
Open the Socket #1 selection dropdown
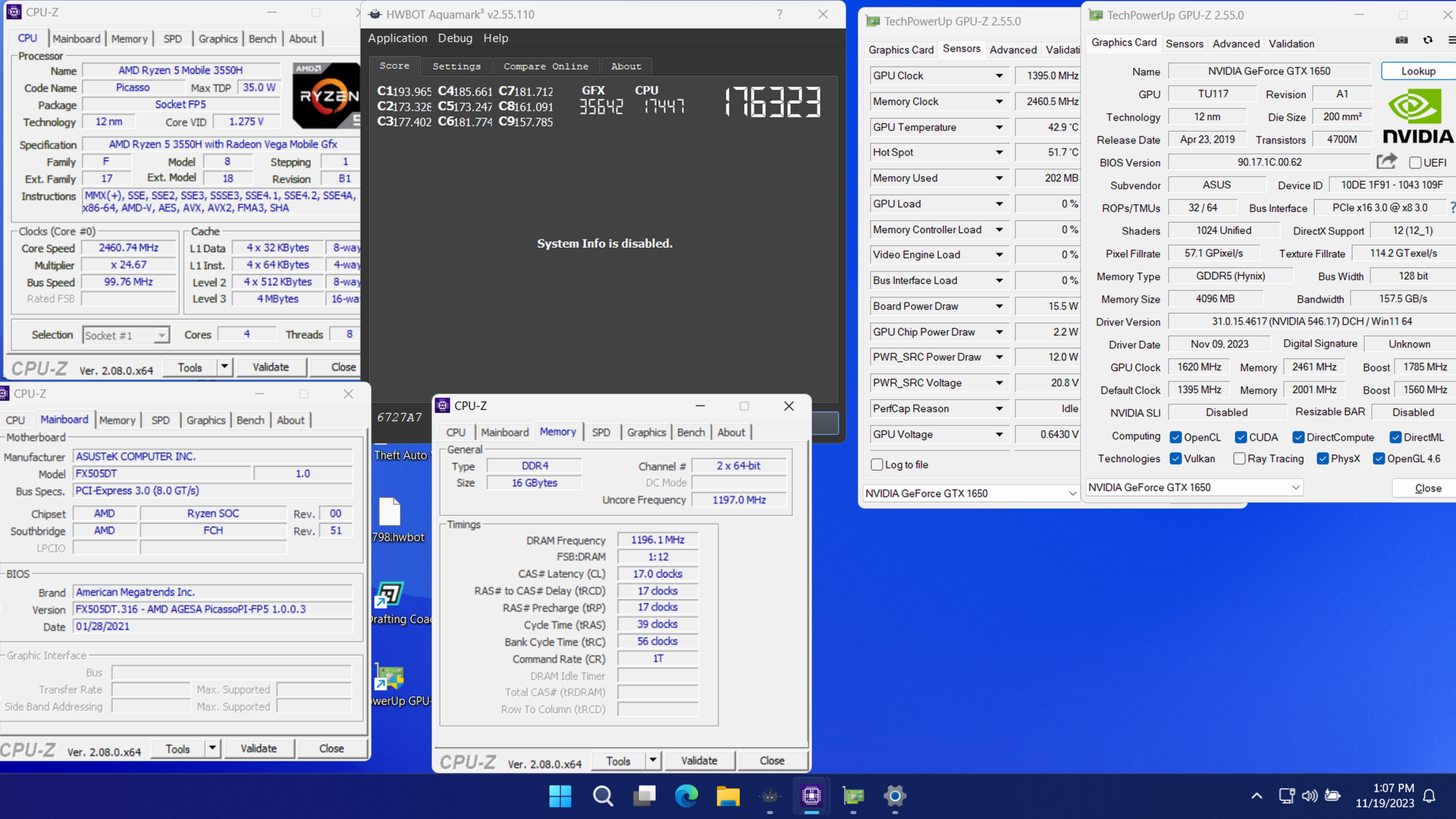(x=126, y=335)
